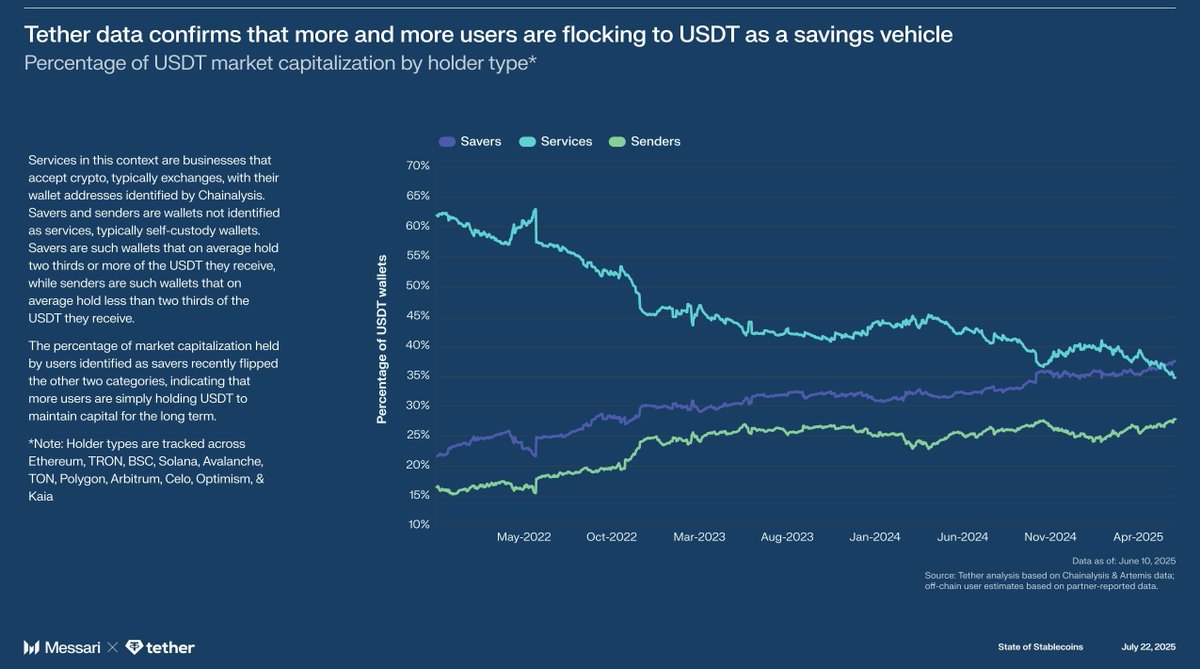This screenshot has width=1200, height=669.
Task: Click the chart headline about Tether data
Action: click(488, 36)
